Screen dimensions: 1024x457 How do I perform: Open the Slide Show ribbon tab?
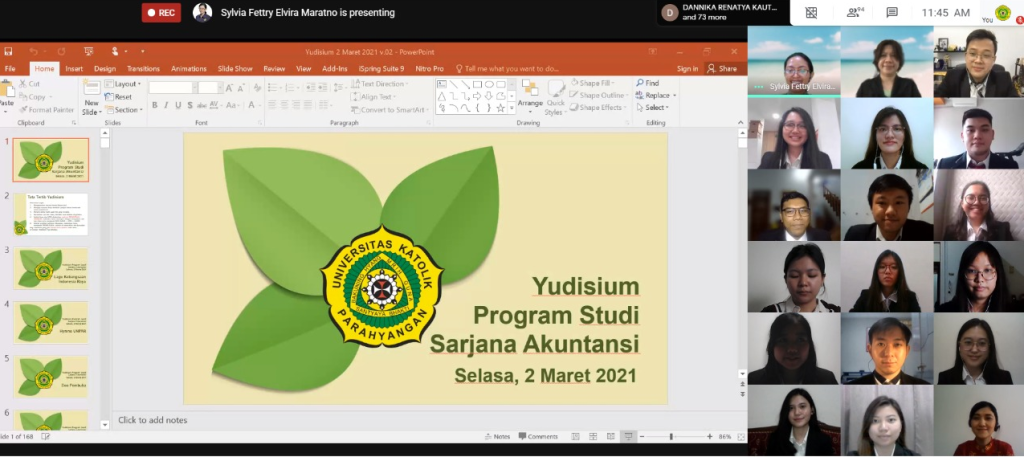[x=235, y=69]
